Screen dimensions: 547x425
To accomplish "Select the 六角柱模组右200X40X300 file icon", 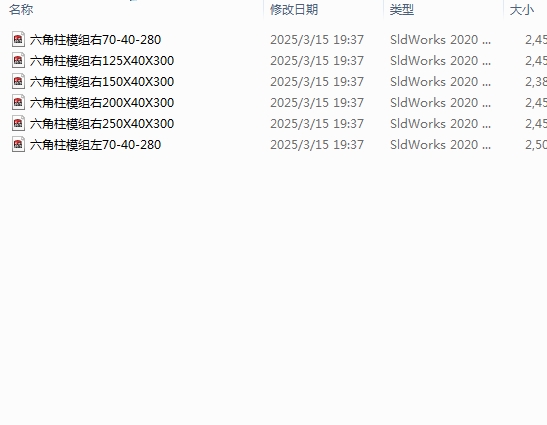I will (18, 102).
